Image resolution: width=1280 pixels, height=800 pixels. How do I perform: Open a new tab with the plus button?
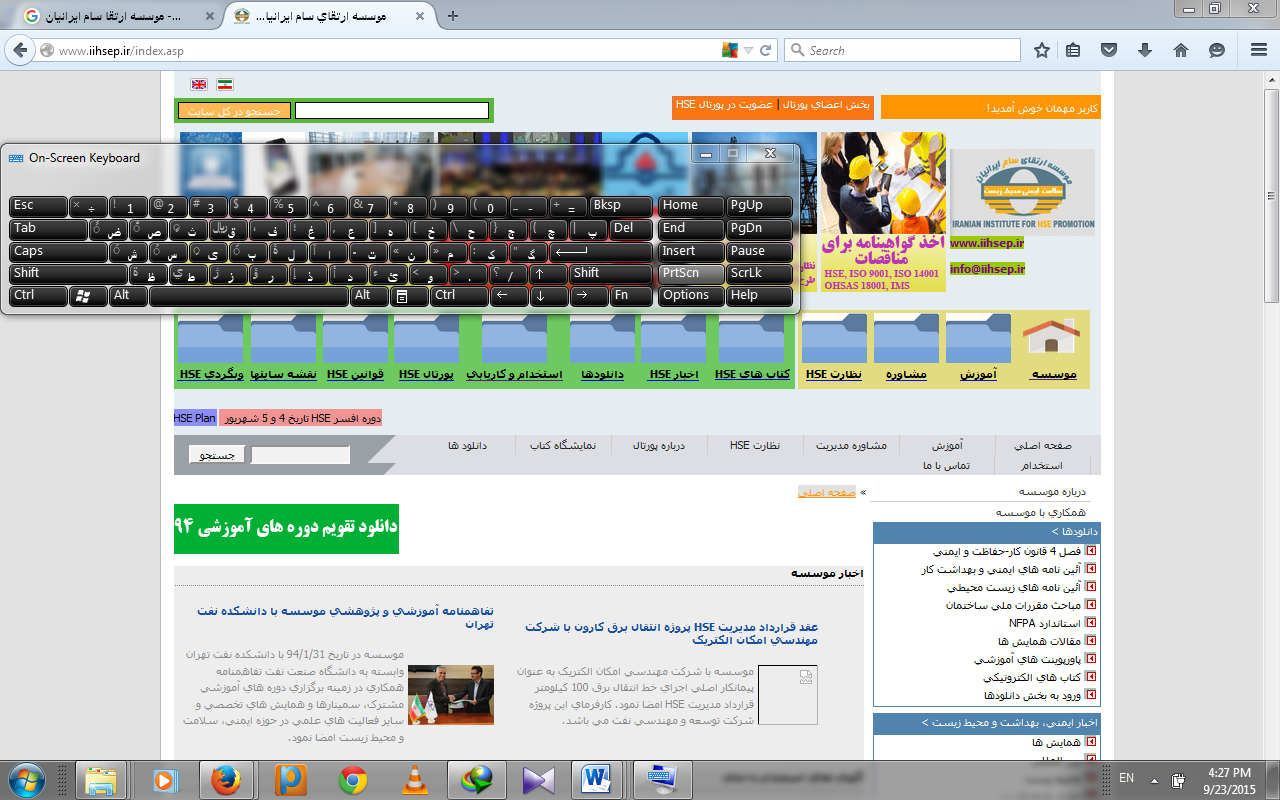tap(453, 16)
